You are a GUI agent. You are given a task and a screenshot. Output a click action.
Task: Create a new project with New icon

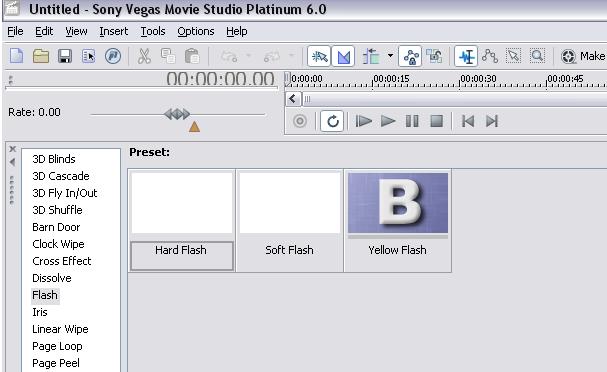coord(17,57)
